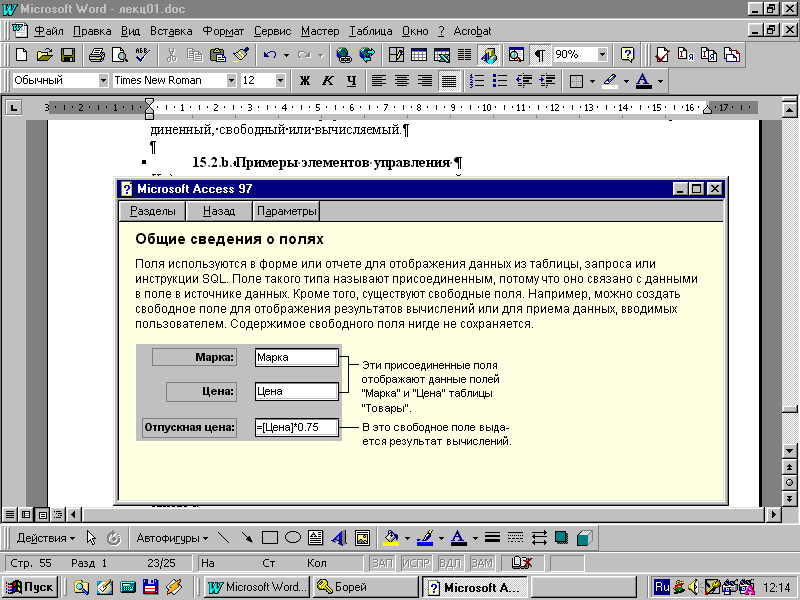Image resolution: width=800 pixels, height=600 pixels.
Task: Open the Сервис menu
Action: 272,31
